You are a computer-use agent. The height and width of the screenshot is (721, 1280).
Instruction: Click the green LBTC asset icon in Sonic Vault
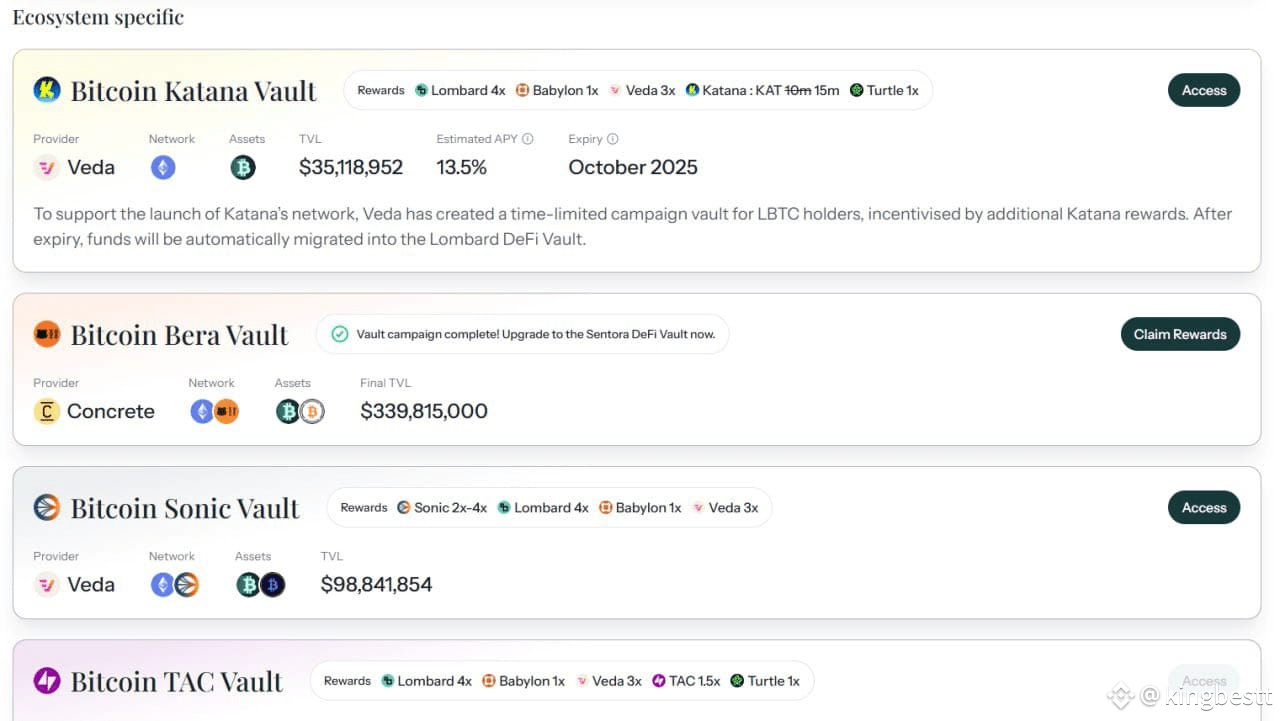(248, 584)
